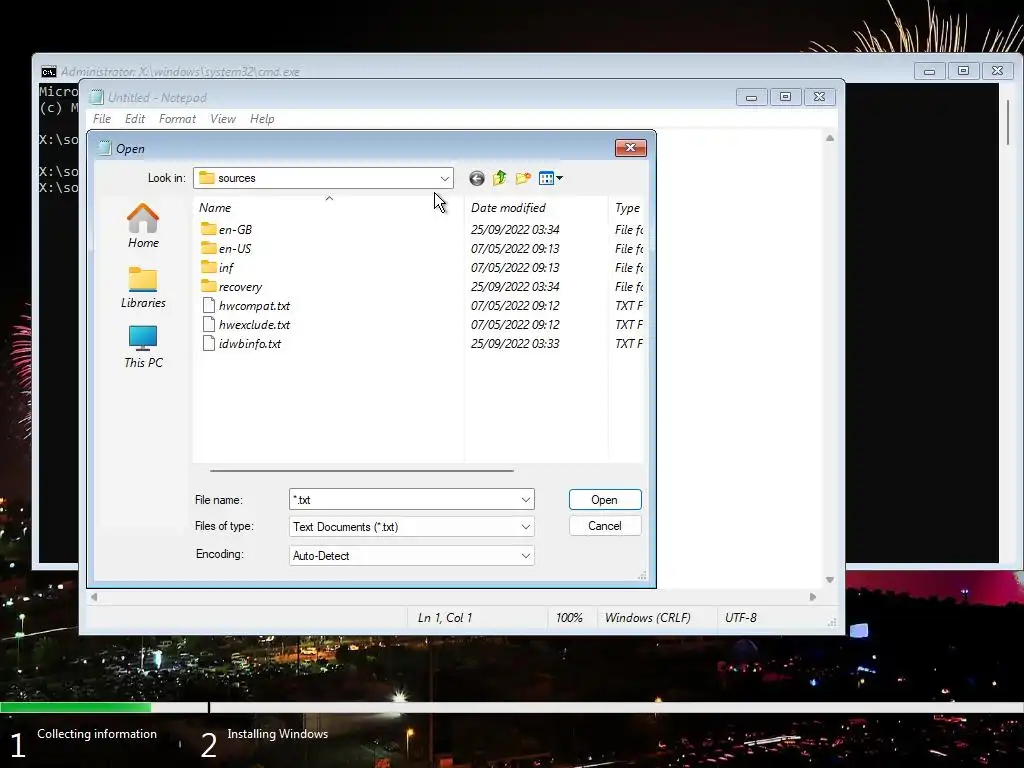Click 25/09/2022 03:33 date of idwbinfo.txt
The height and width of the screenshot is (768, 1024).
tap(515, 344)
